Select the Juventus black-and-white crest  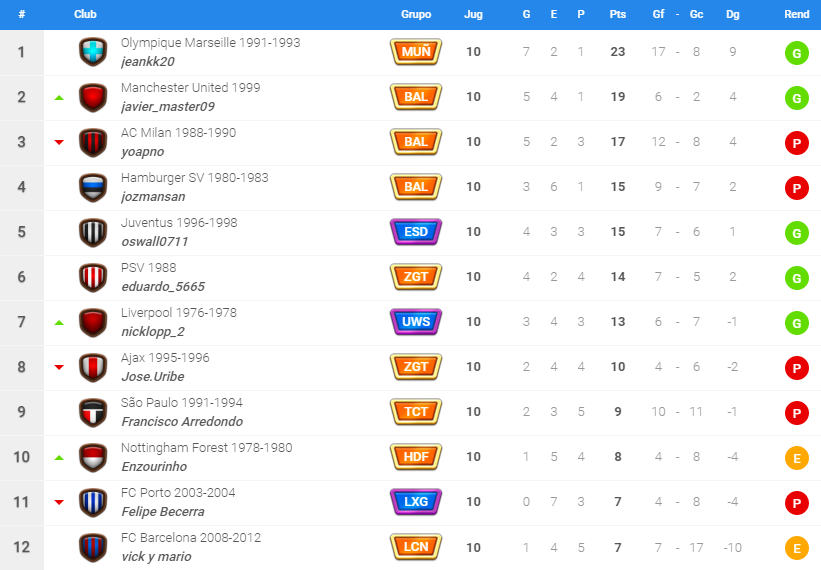point(93,232)
